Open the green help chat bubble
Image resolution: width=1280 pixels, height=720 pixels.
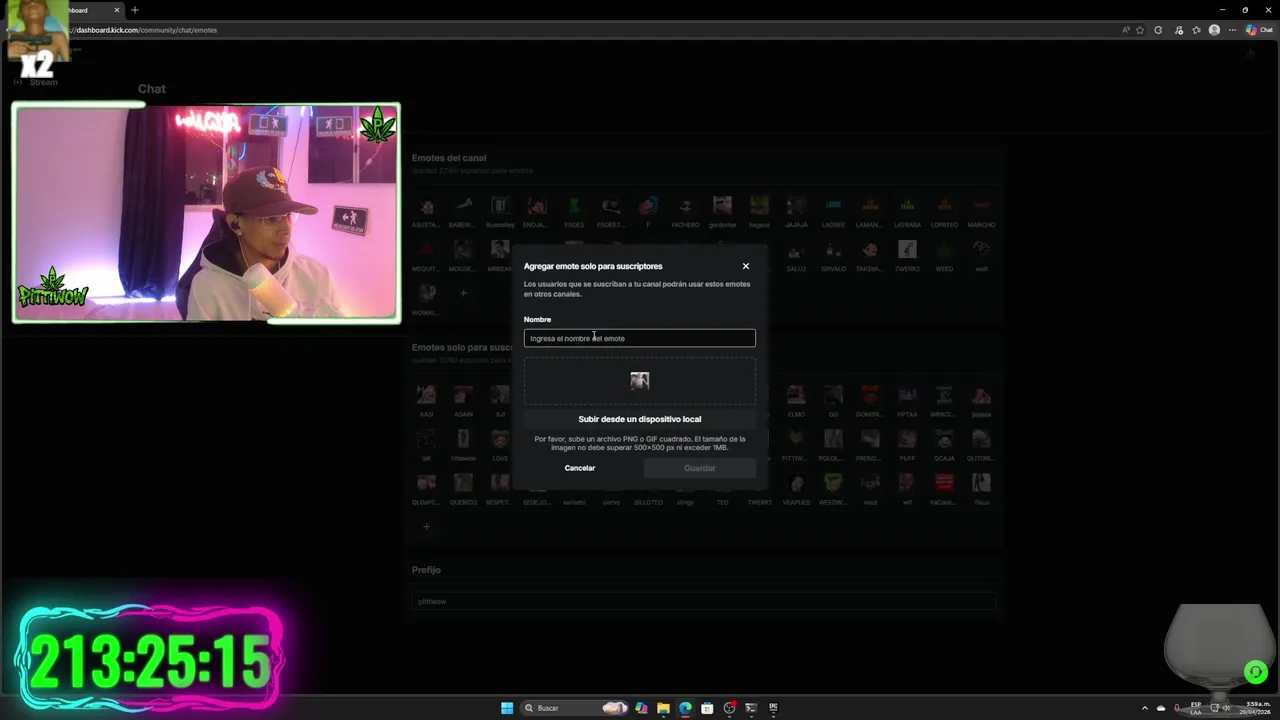click(1255, 672)
